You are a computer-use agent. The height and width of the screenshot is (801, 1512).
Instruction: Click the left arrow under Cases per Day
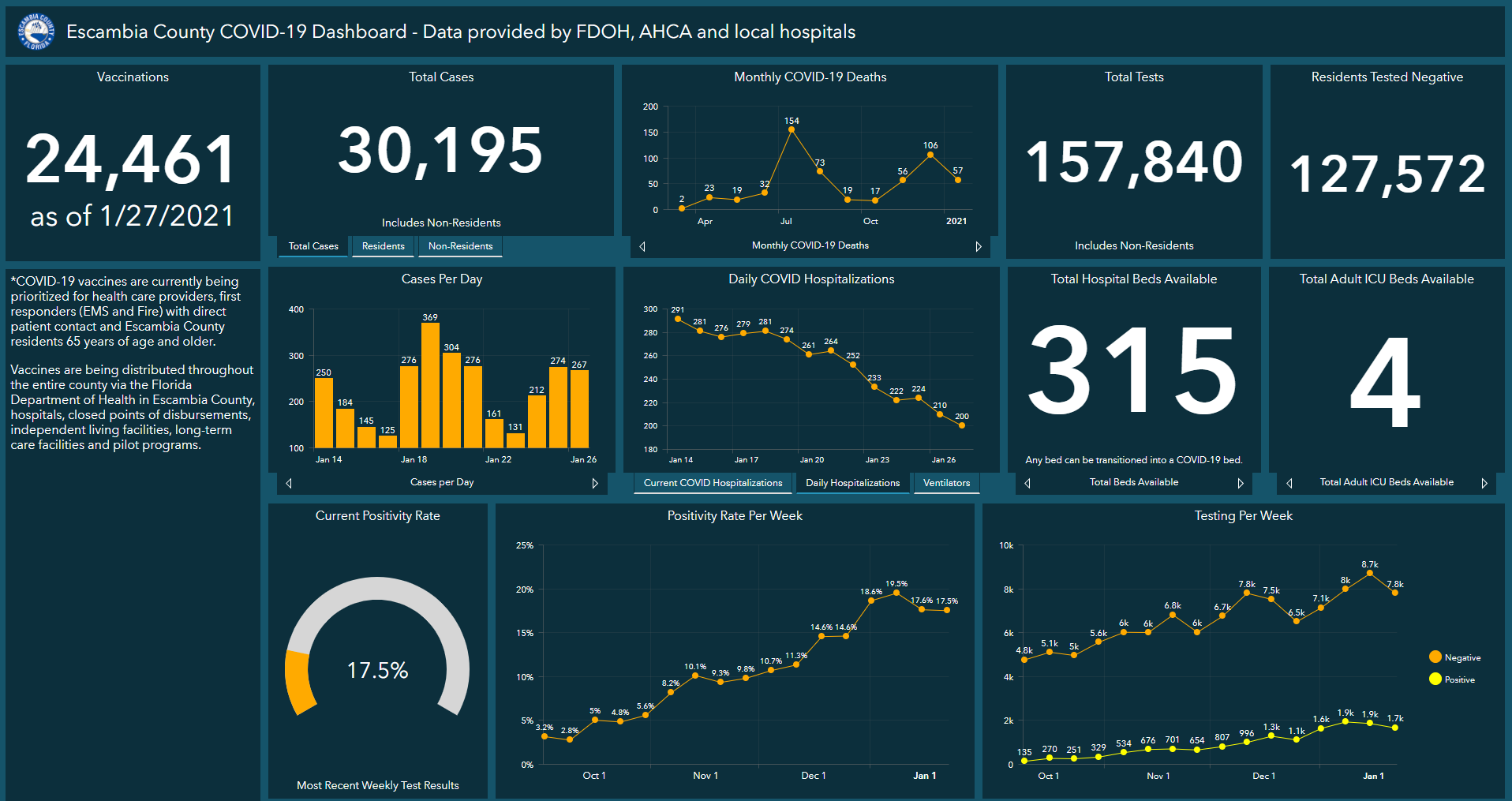point(288,482)
